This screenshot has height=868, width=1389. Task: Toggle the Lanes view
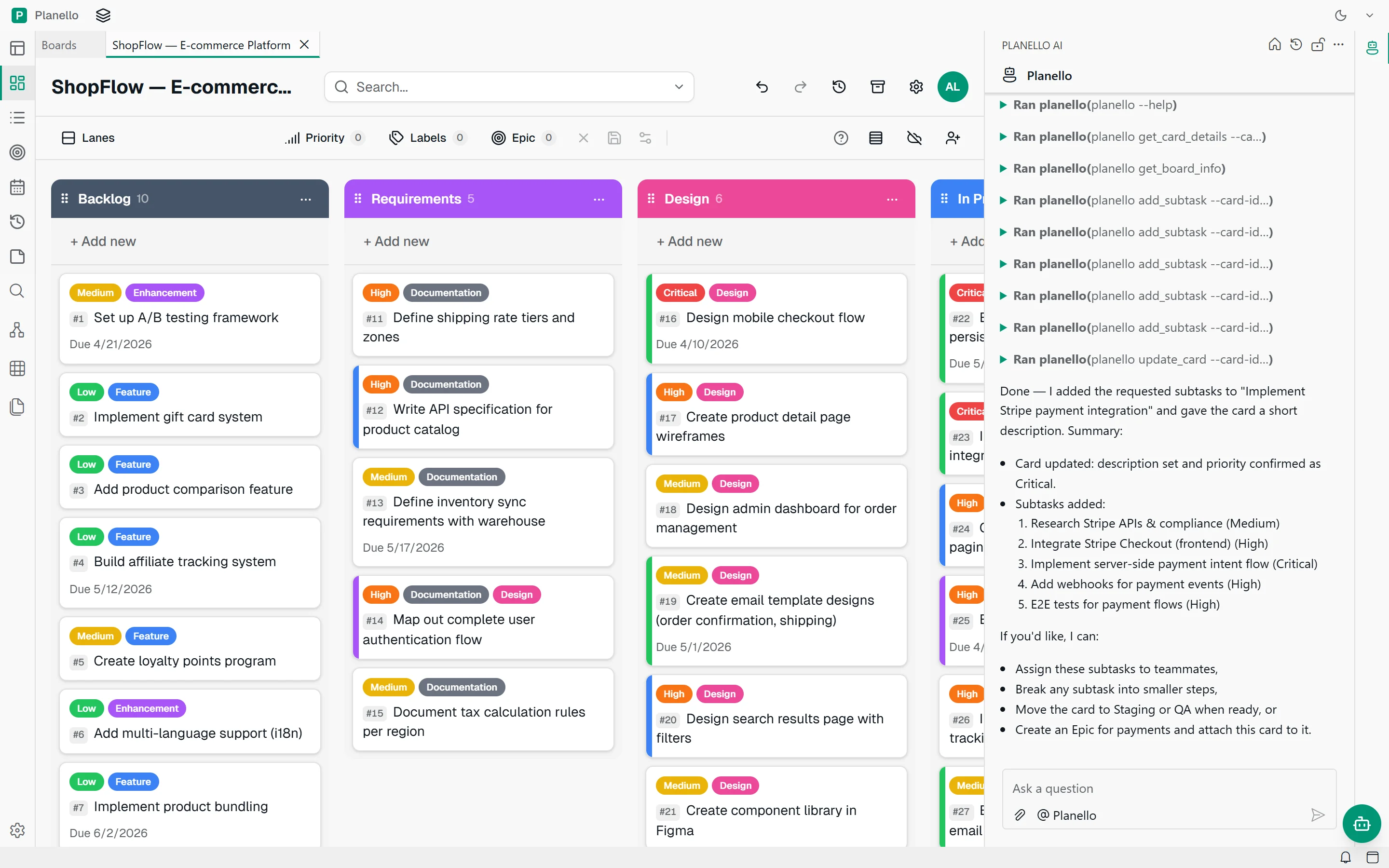click(88, 138)
